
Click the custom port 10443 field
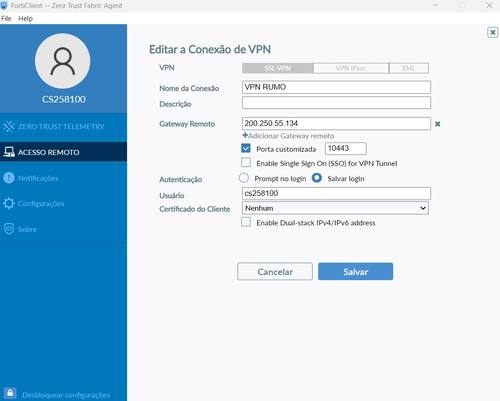346,148
